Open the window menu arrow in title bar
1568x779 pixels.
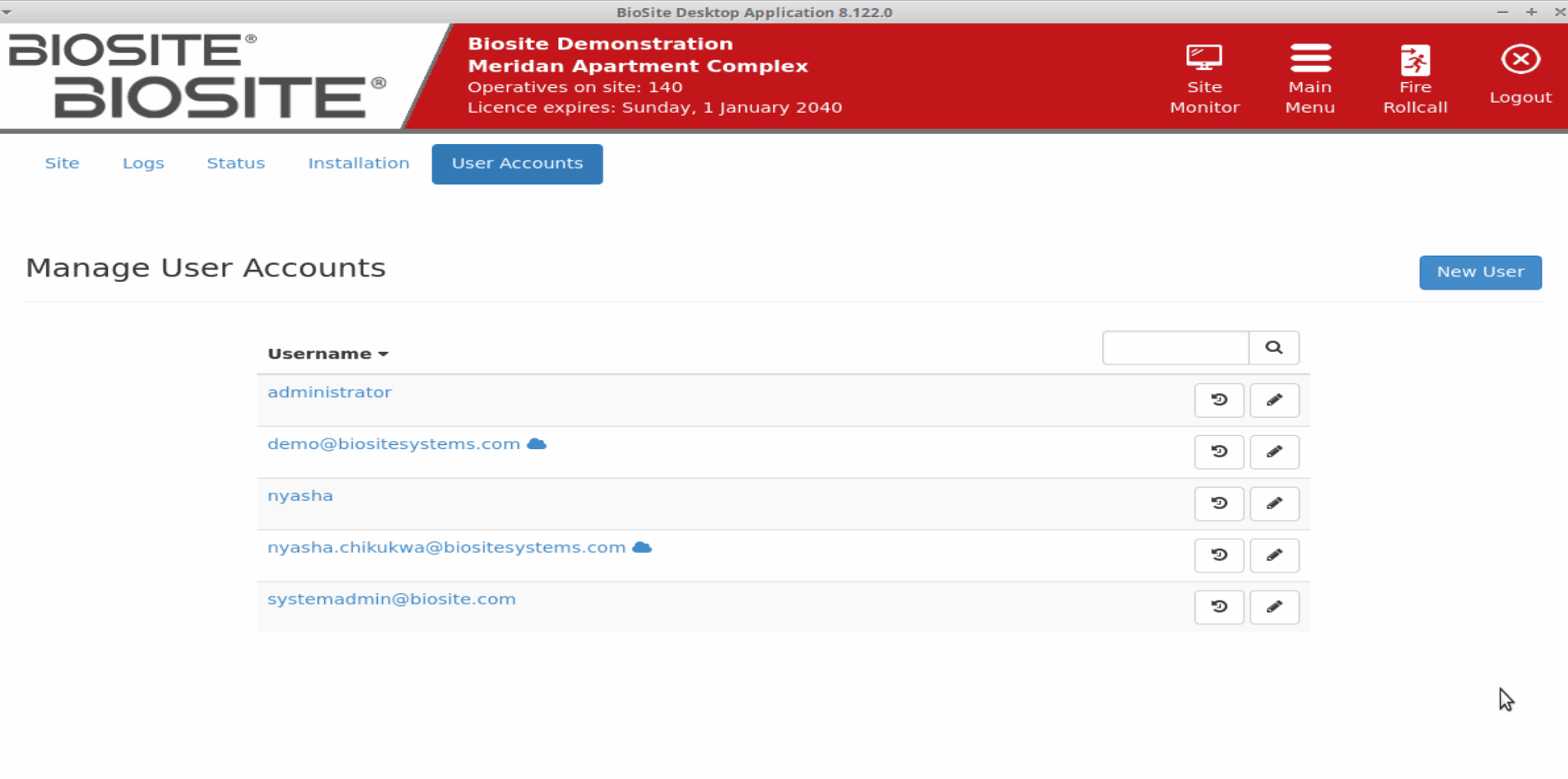7,12
